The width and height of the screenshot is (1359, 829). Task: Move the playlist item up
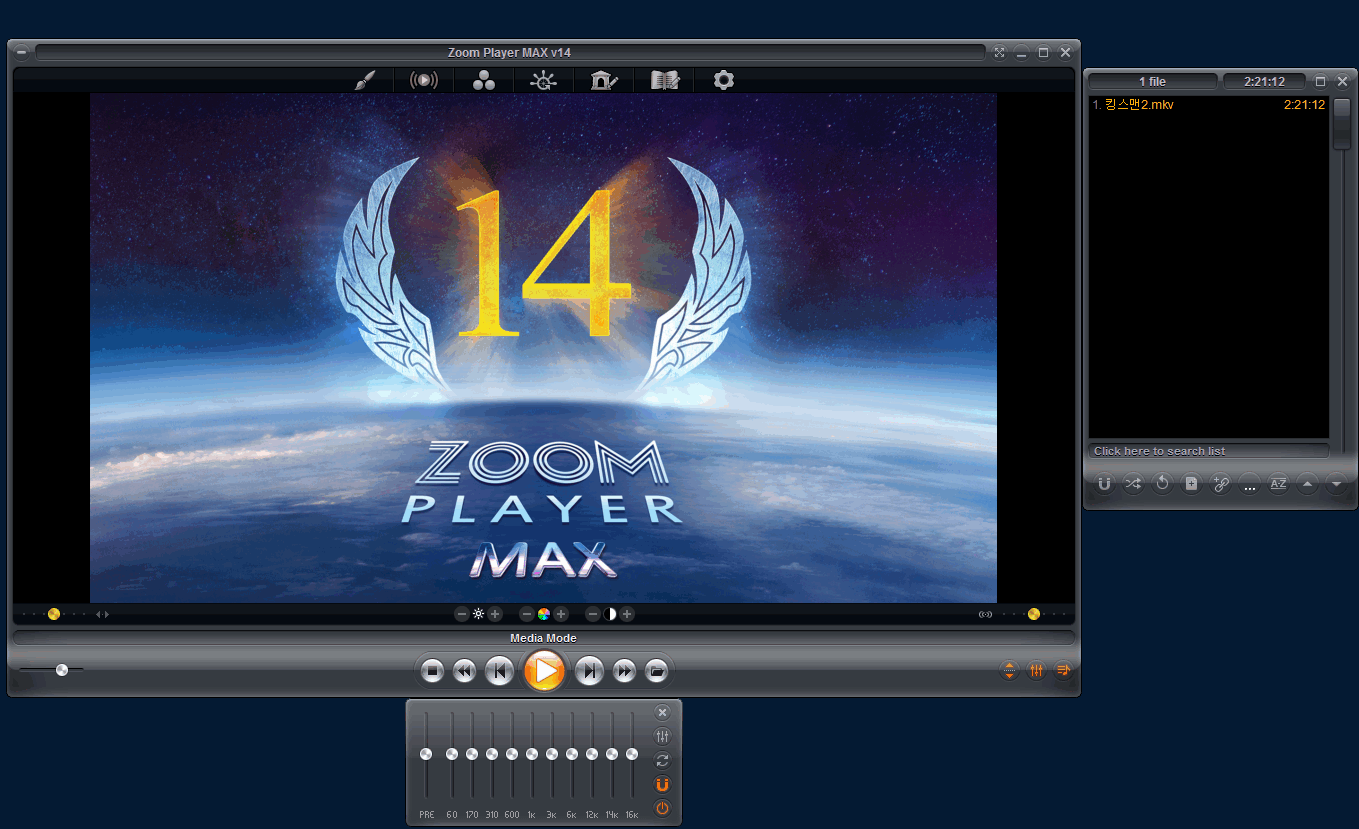click(x=1307, y=484)
